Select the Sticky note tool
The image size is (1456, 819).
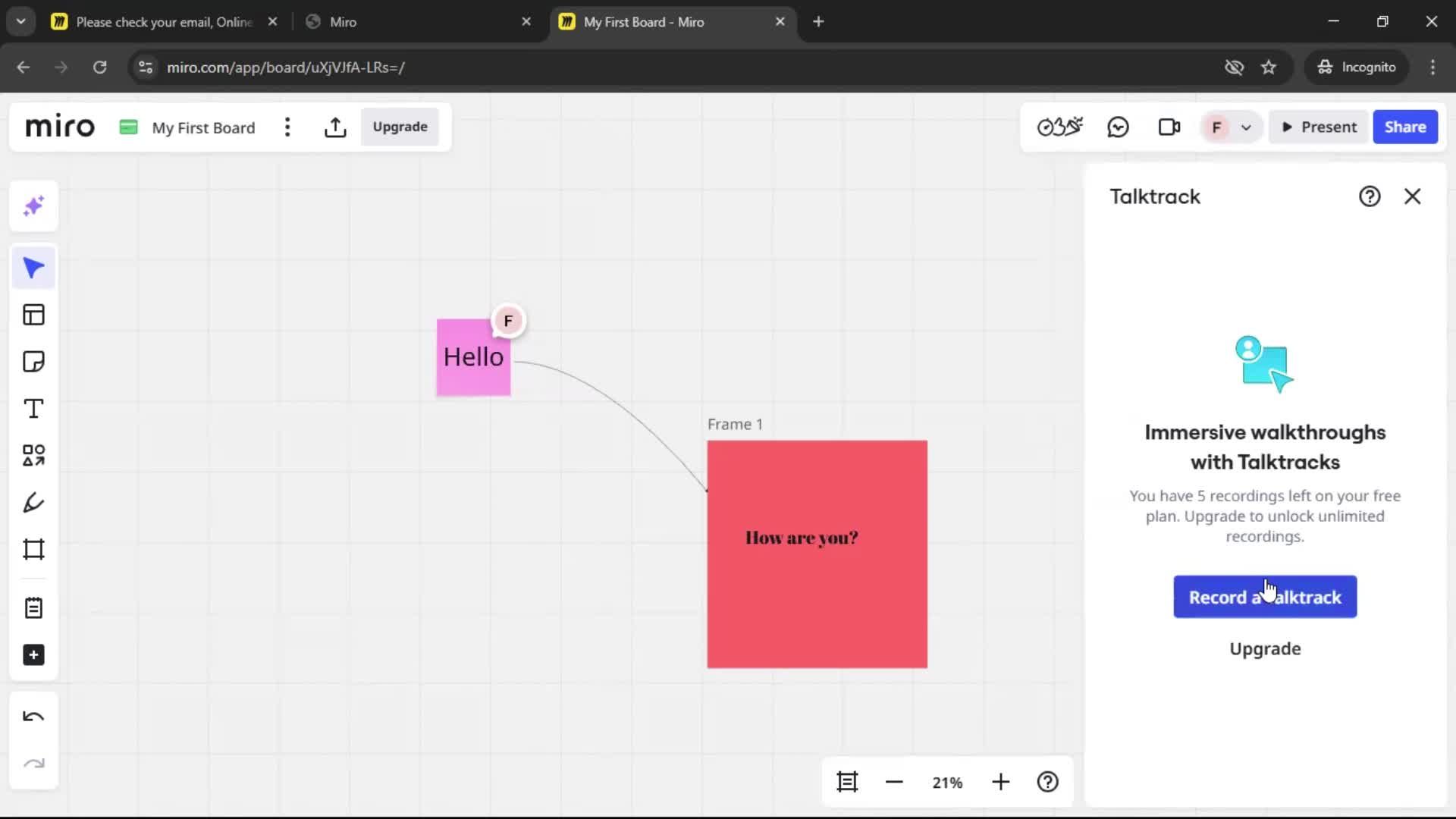(33, 362)
